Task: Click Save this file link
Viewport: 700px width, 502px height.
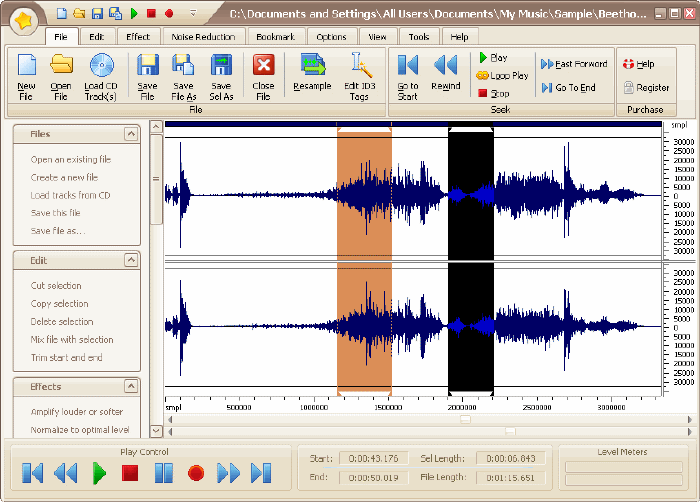Action: coord(55,213)
